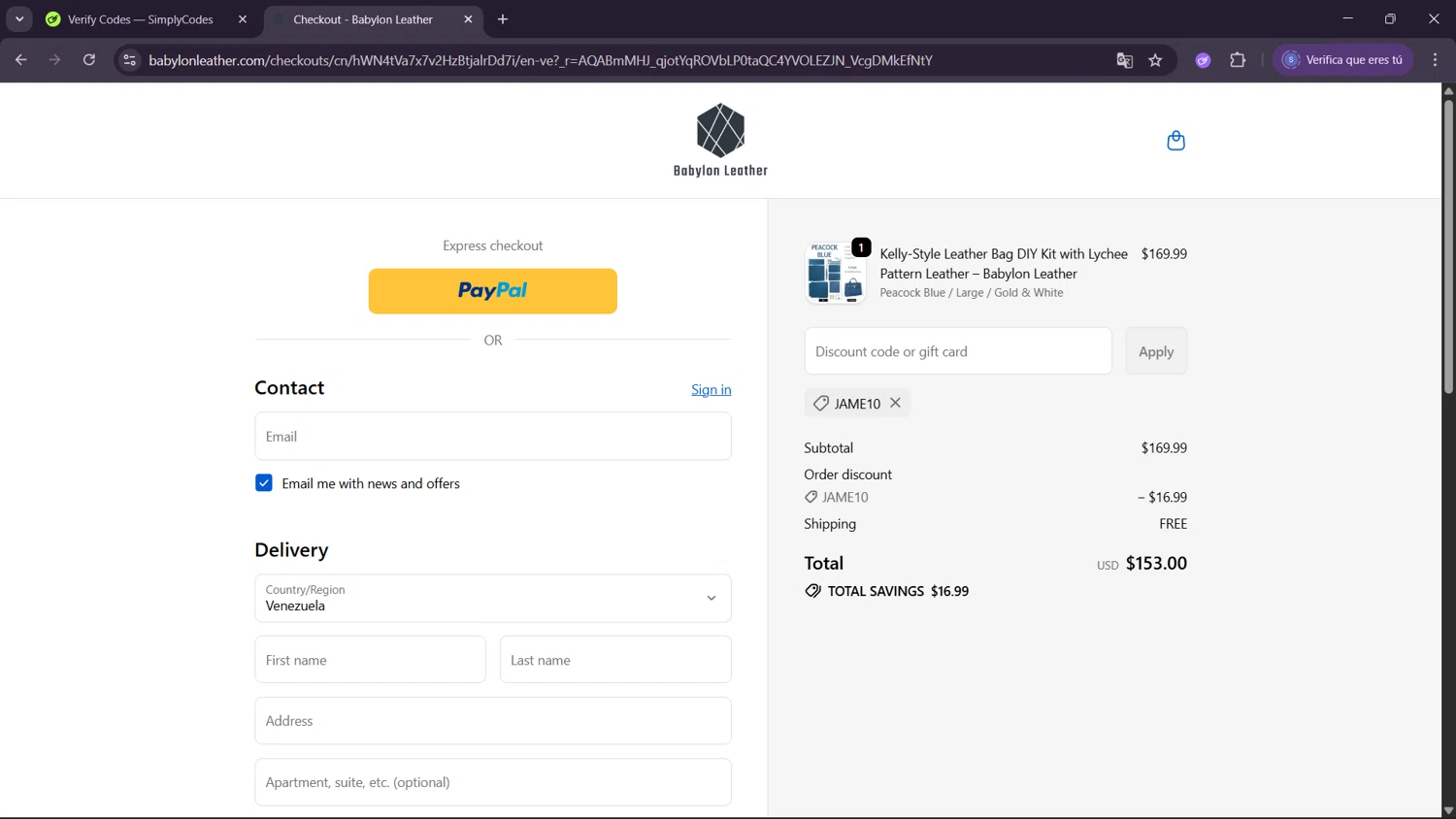Image resolution: width=1456 pixels, height=819 pixels.
Task: Click the total amount $153.00
Action: coord(1156,563)
